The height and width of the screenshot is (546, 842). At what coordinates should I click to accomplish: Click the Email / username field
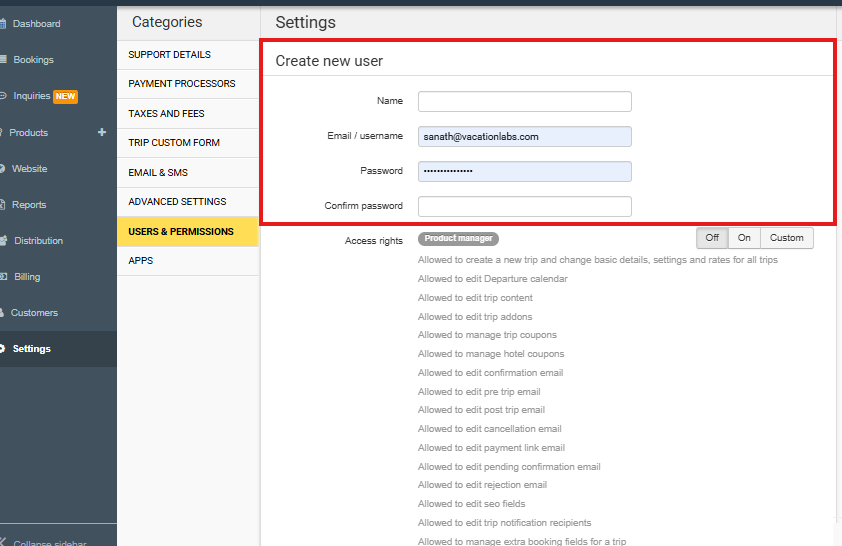[x=524, y=136]
